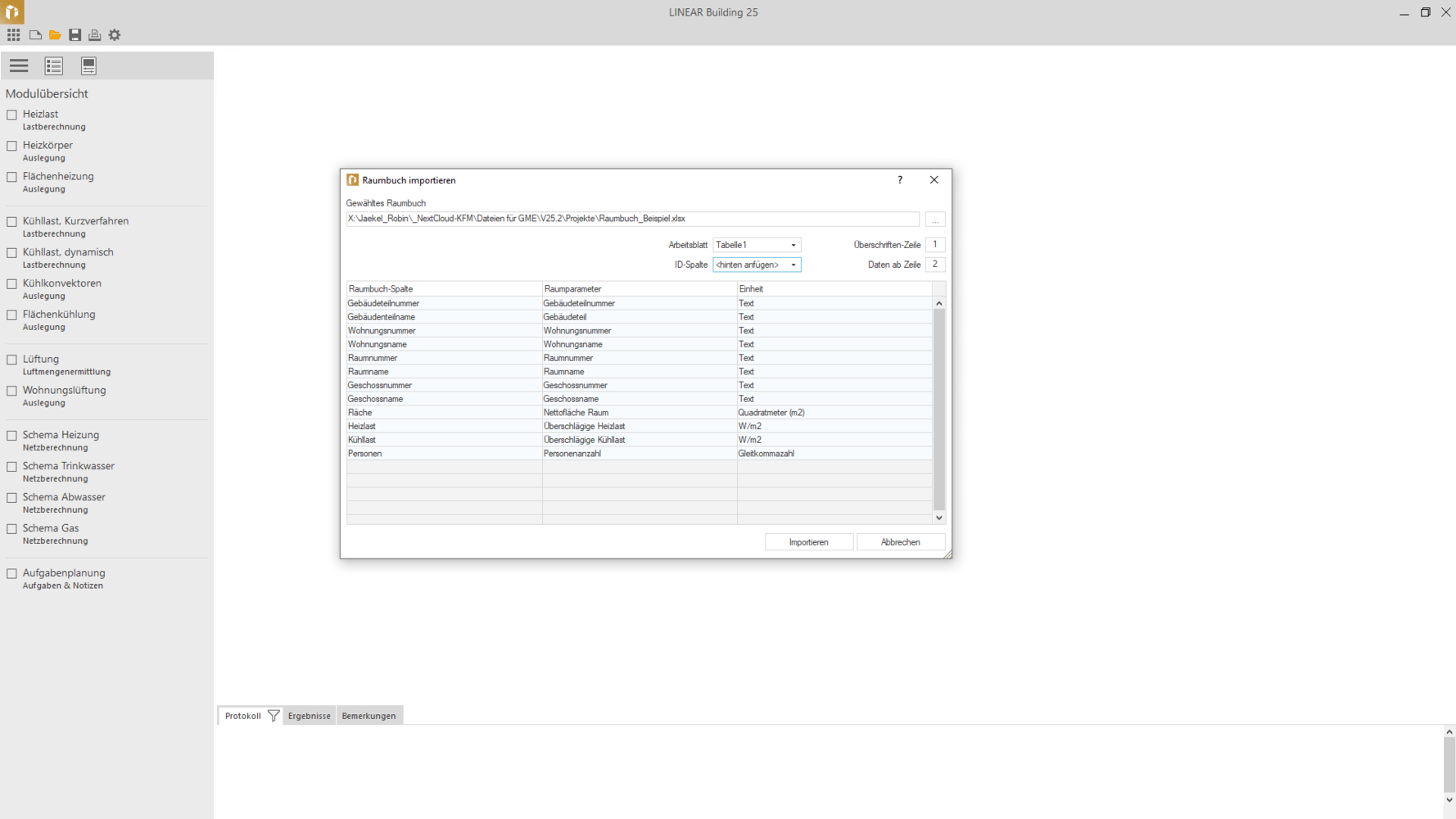The height and width of the screenshot is (819, 1456).
Task: Open settings with the gear icon
Action: pos(115,34)
